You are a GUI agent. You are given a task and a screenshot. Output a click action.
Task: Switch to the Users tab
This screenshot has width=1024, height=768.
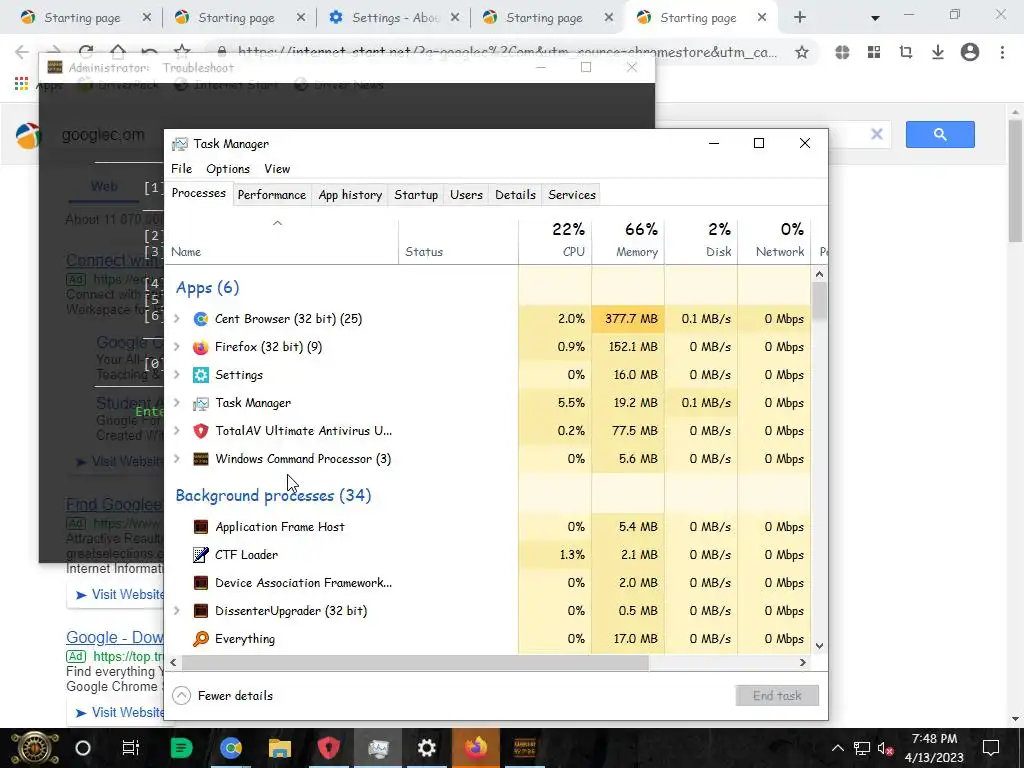tap(466, 195)
